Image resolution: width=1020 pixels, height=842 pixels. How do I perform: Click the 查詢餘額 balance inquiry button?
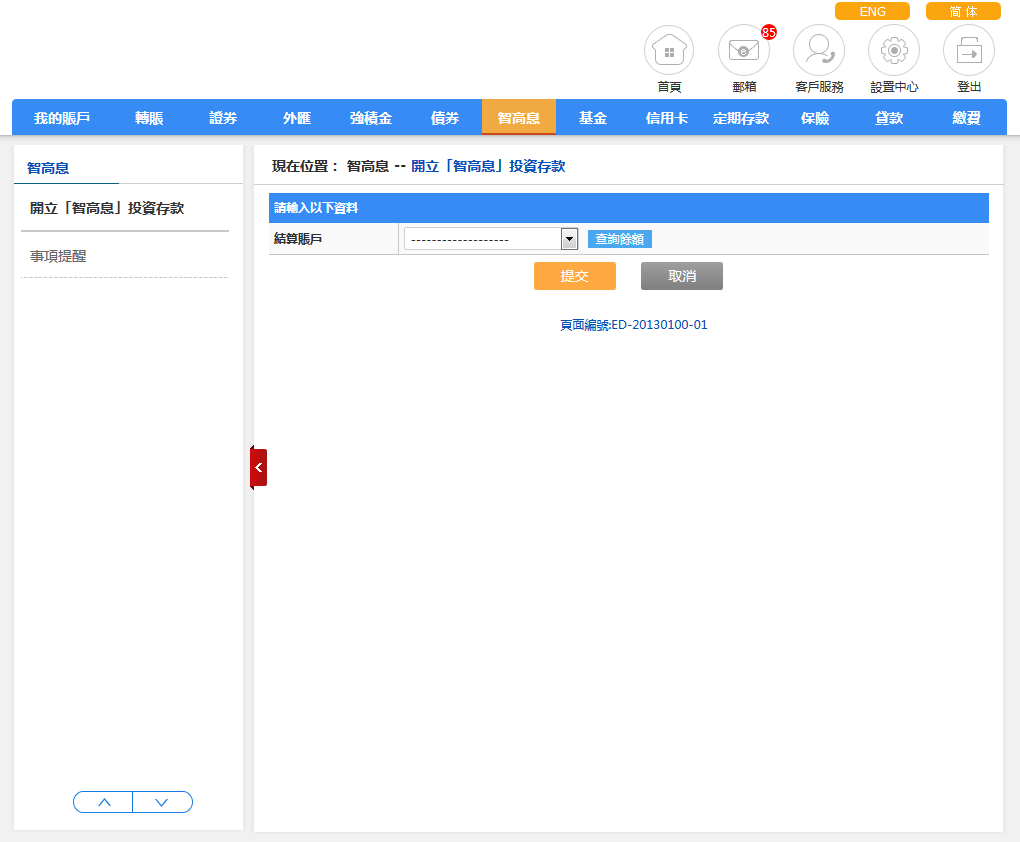(x=619, y=239)
